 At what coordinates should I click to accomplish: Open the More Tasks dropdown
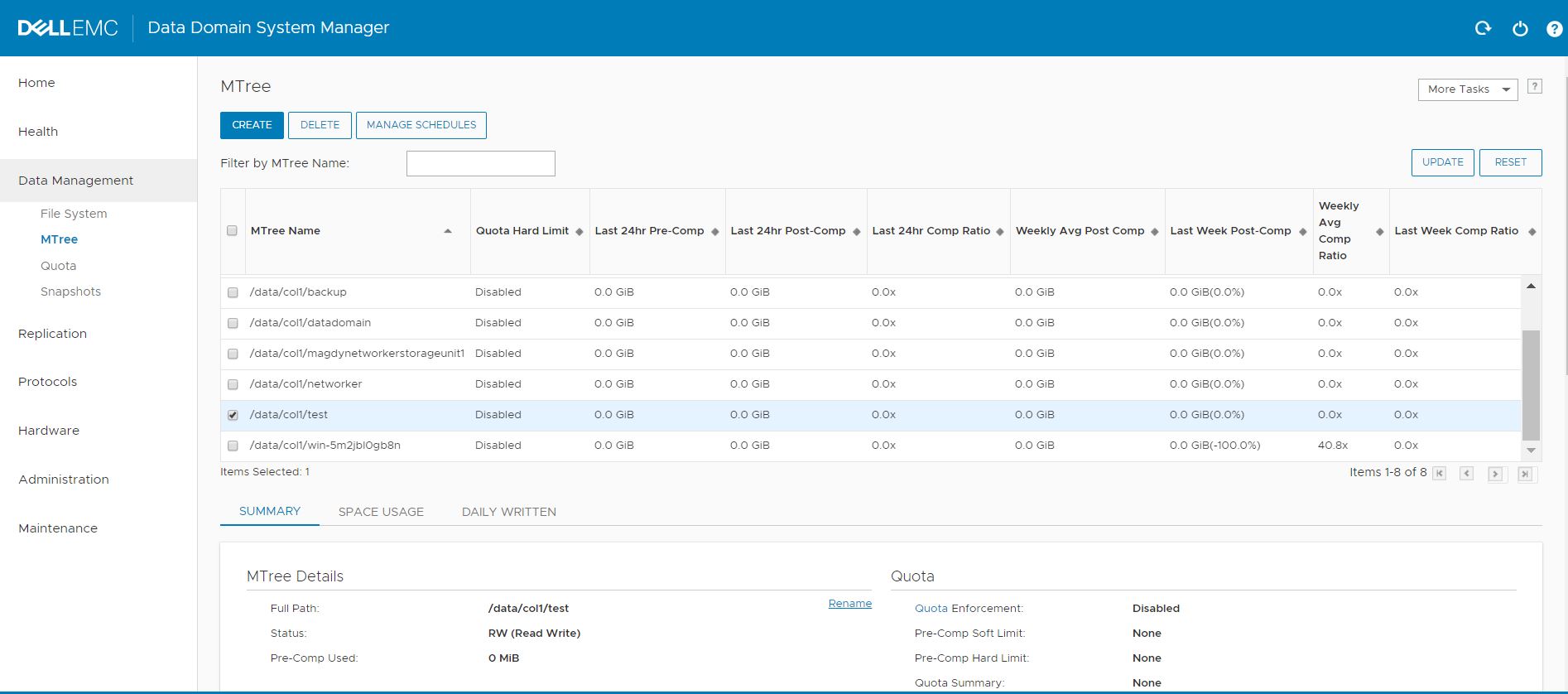click(1467, 89)
